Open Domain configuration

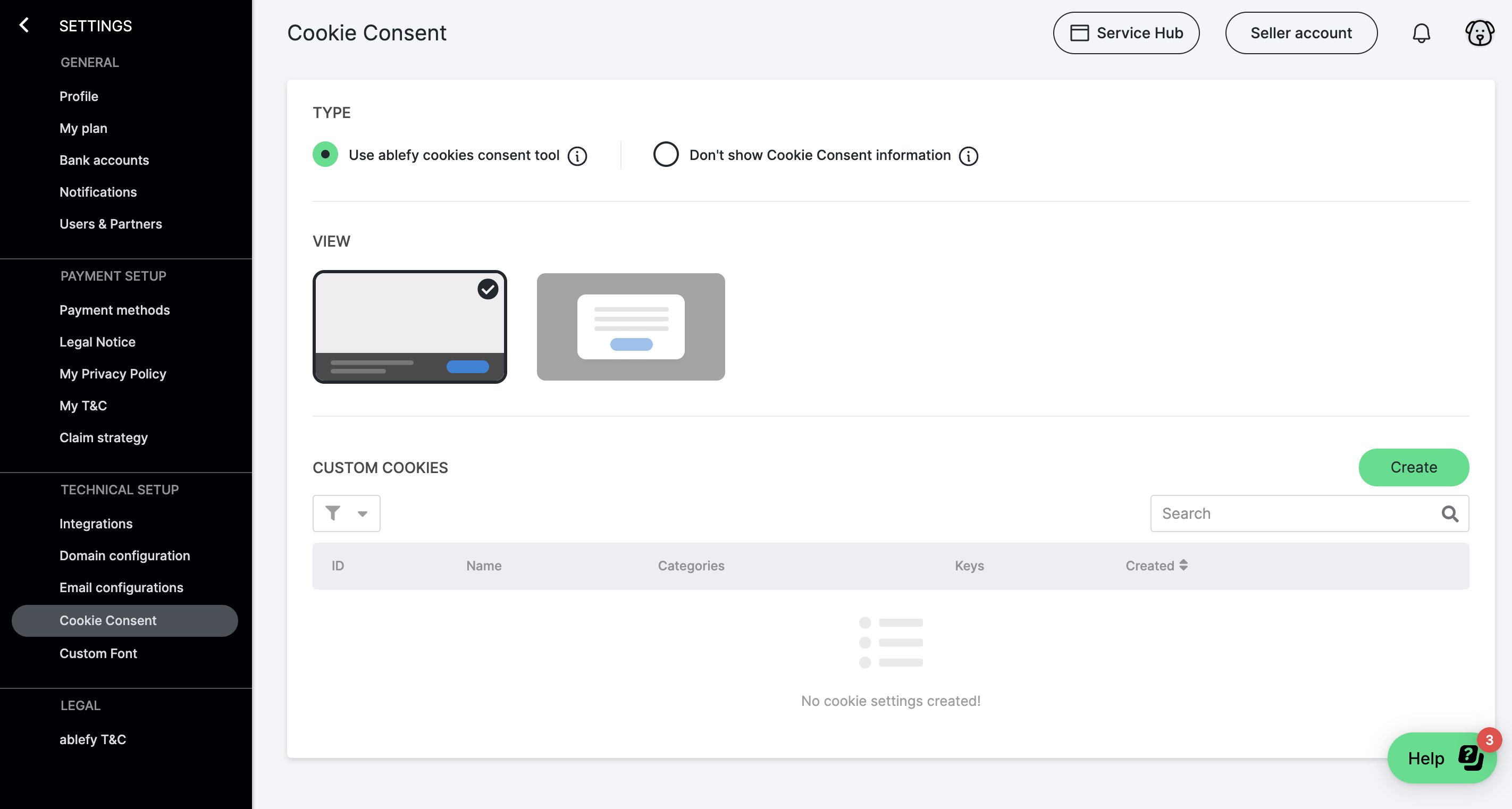124,555
